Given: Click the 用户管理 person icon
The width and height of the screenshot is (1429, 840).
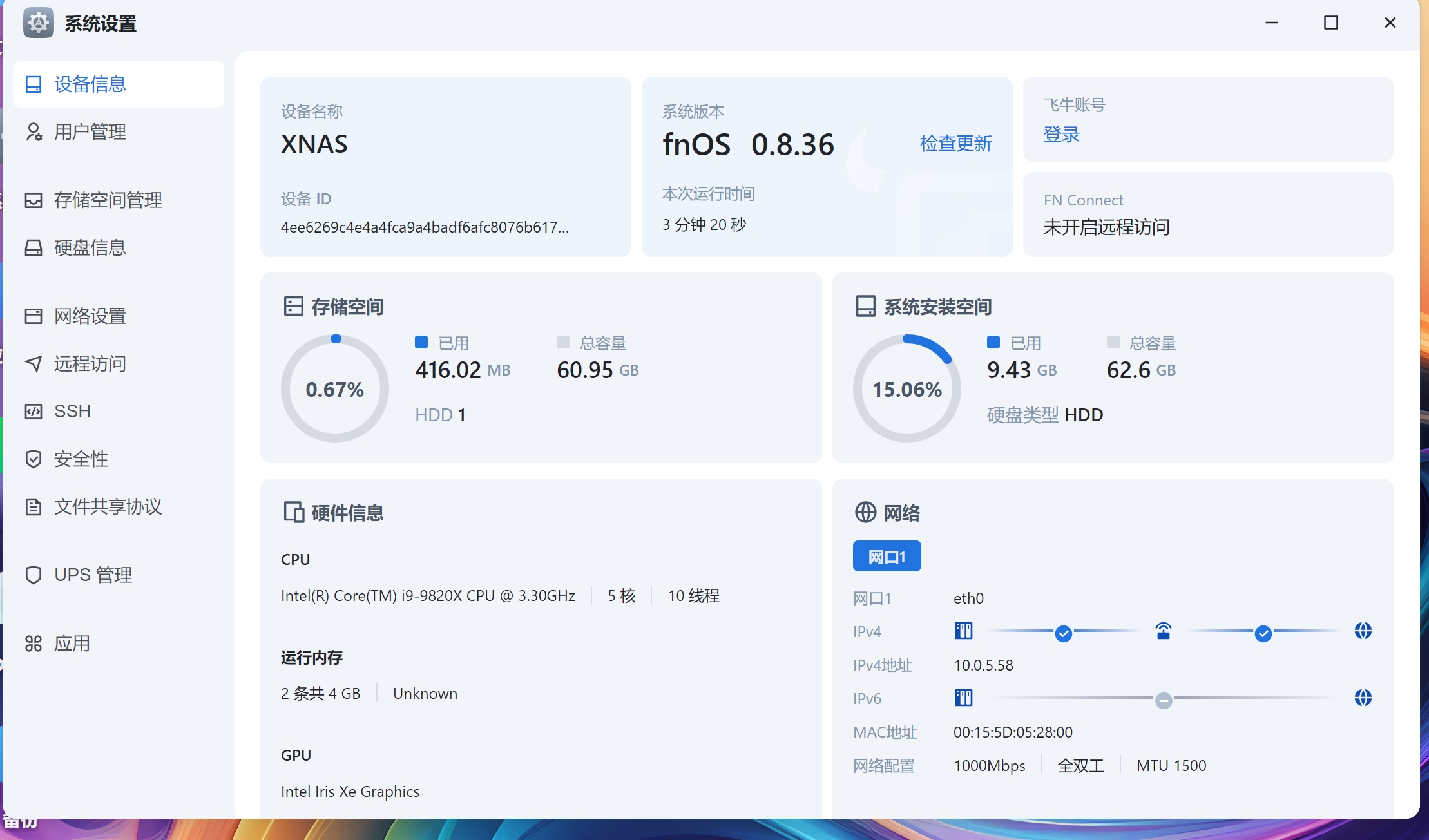Looking at the screenshot, I should point(34,132).
